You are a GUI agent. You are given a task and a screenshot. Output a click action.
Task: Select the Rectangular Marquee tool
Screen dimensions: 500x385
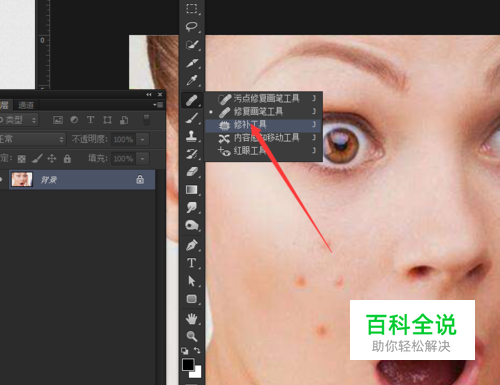(192, 8)
